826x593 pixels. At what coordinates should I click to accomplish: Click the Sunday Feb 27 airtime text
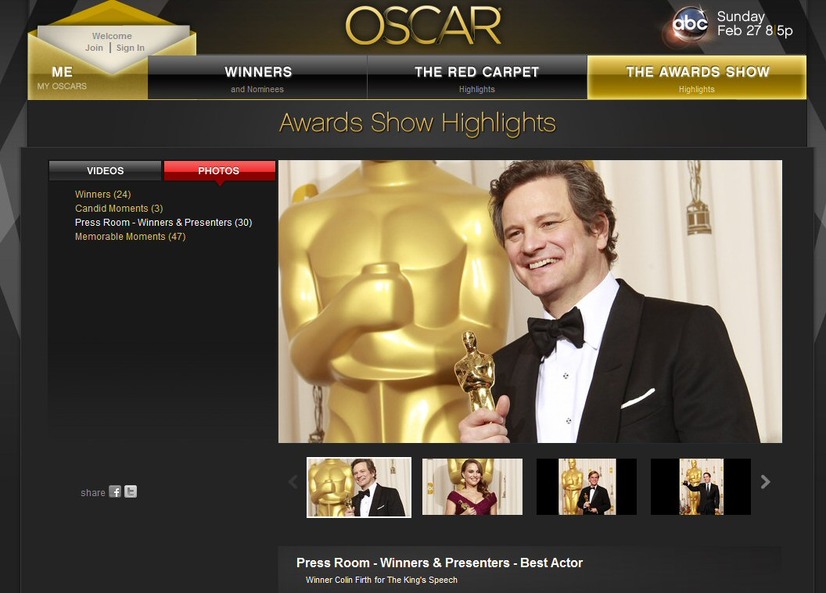754,24
